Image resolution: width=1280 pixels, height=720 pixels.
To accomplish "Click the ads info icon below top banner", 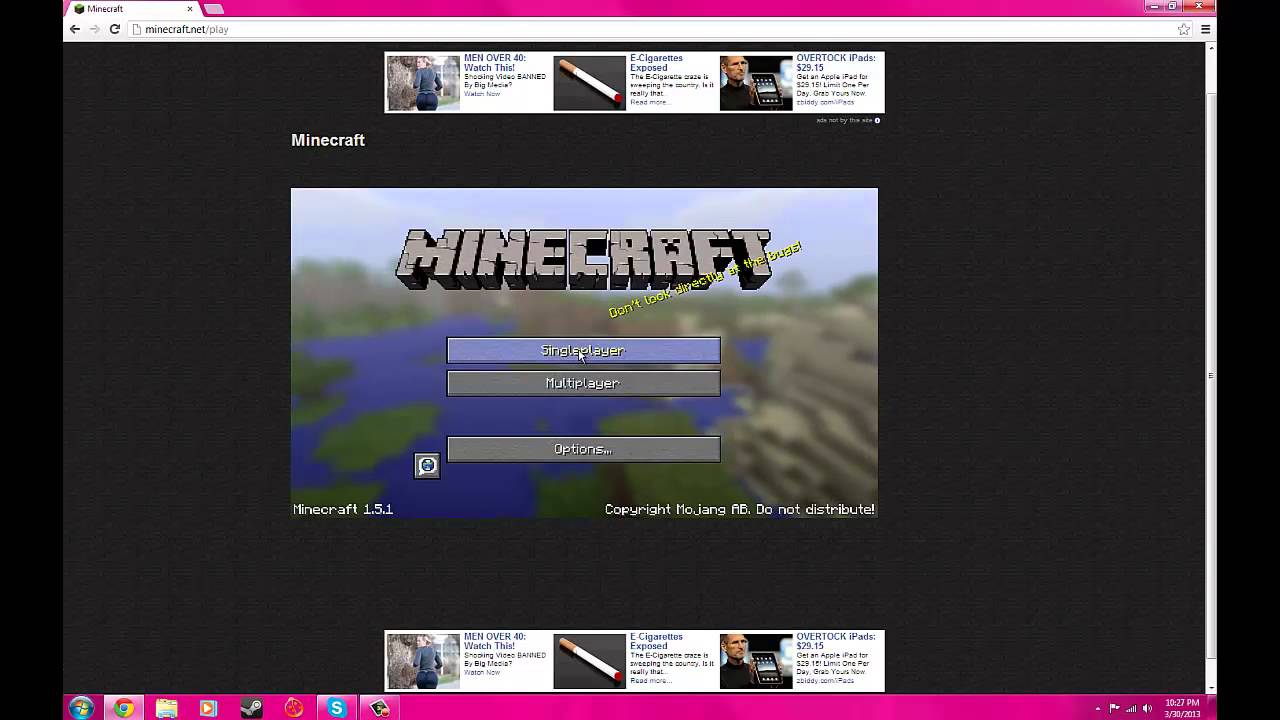I will [877, 120].
